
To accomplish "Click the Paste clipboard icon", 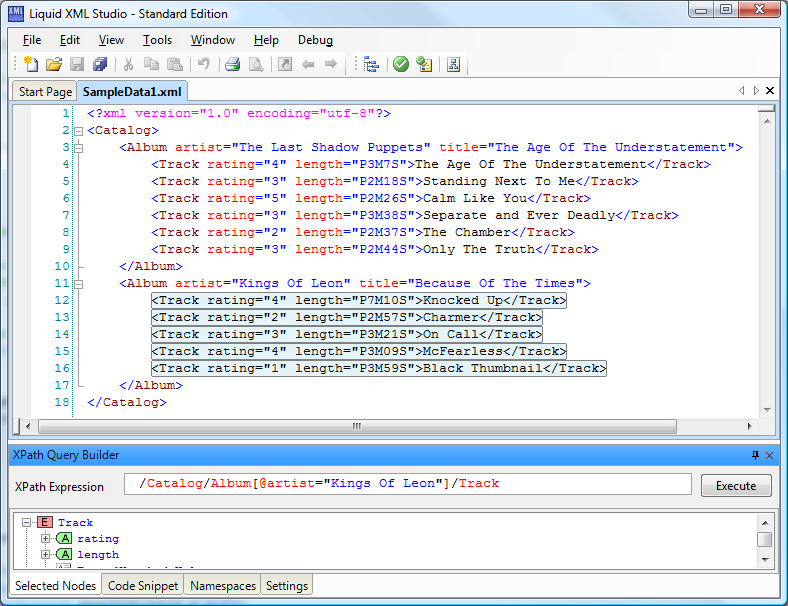I will (174, 64).
